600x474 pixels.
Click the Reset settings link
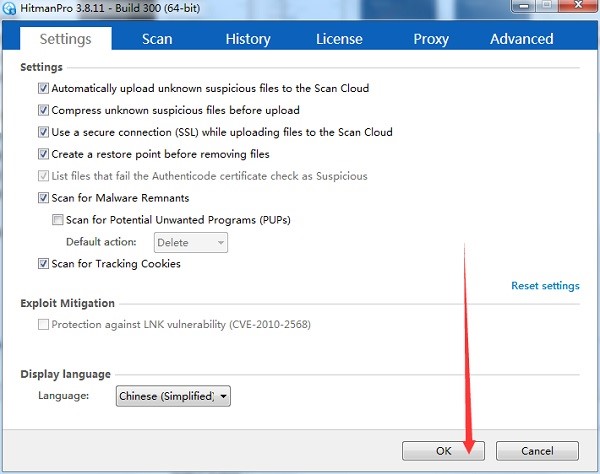tap(545, 286)
